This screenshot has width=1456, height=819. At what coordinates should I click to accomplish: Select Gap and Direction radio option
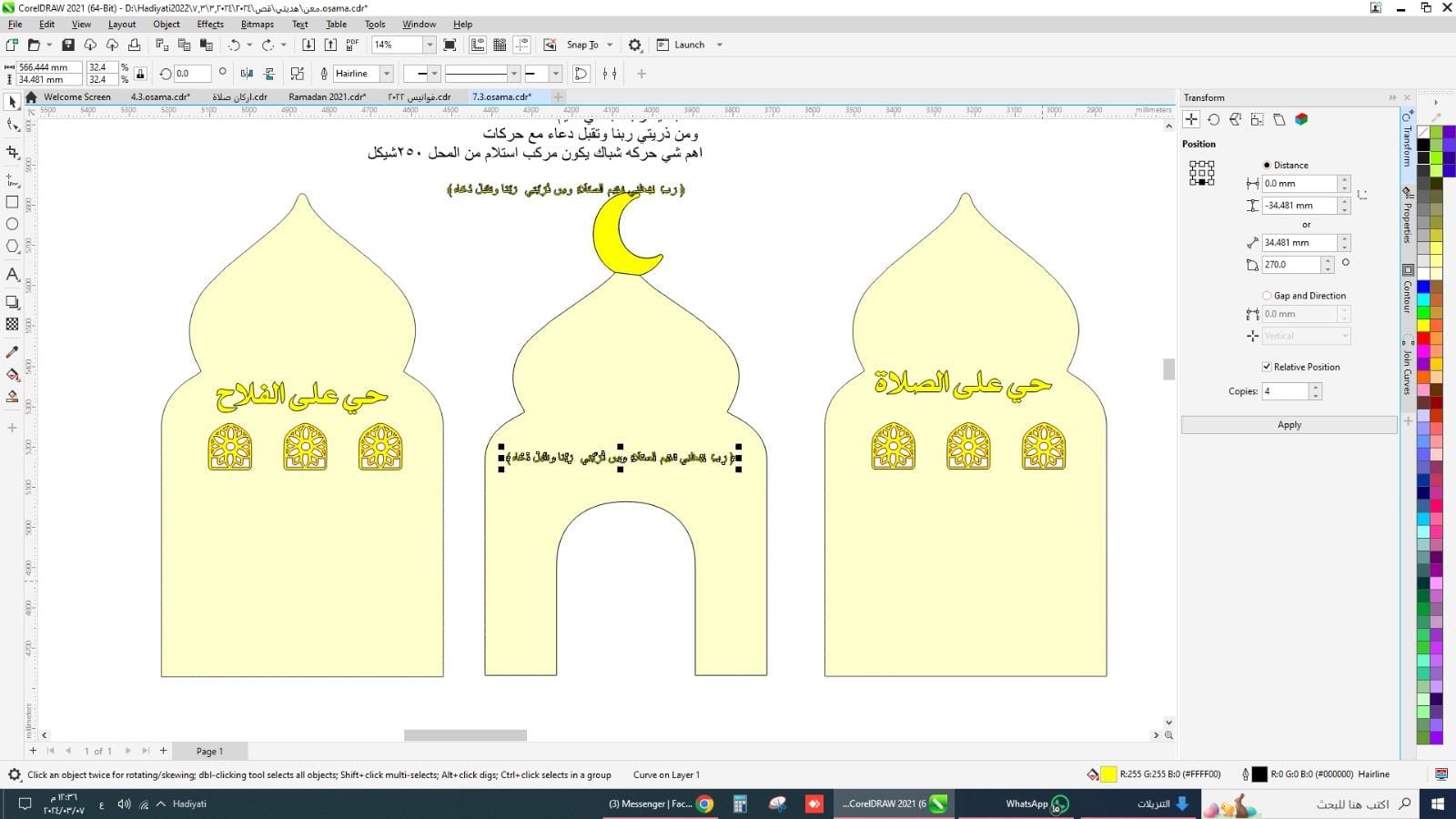[x=1267, y=296]
